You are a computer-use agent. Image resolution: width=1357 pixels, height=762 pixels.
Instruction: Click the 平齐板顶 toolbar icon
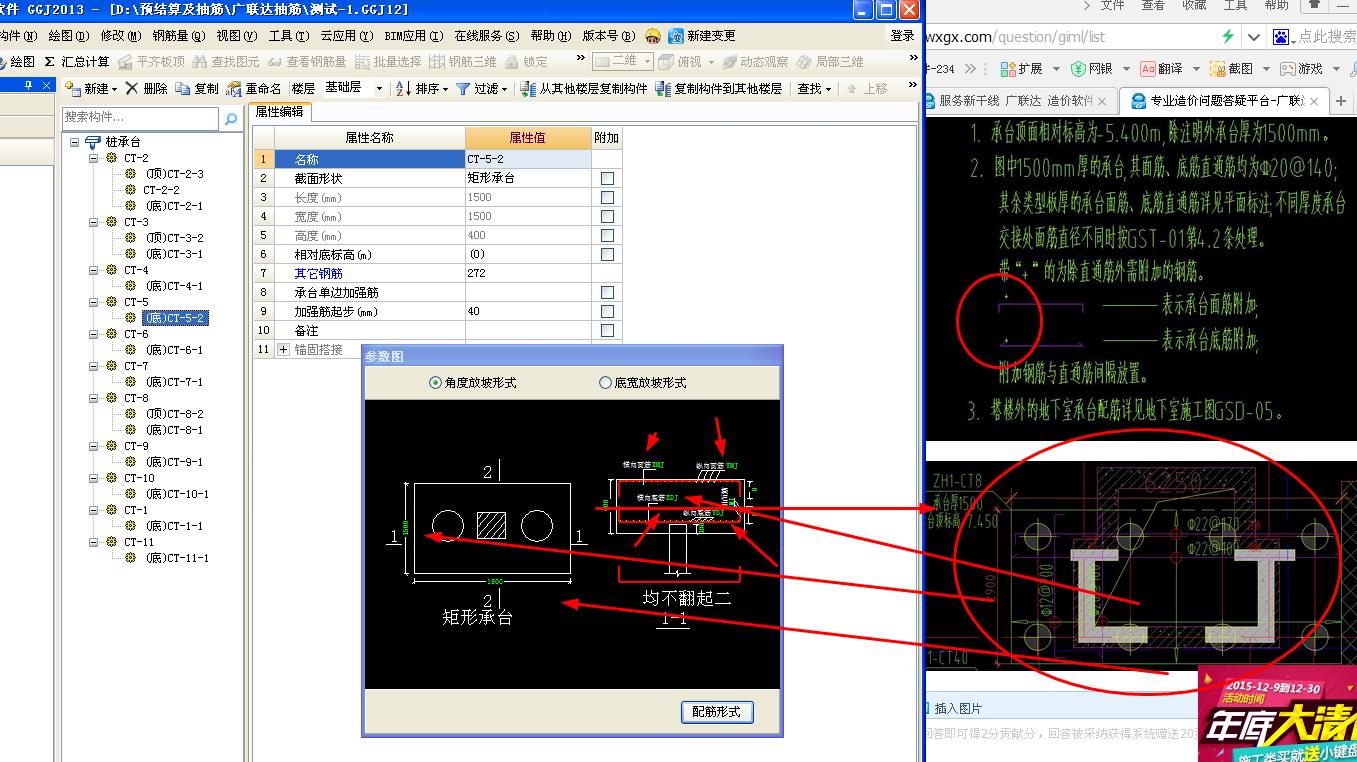point(152,62)
